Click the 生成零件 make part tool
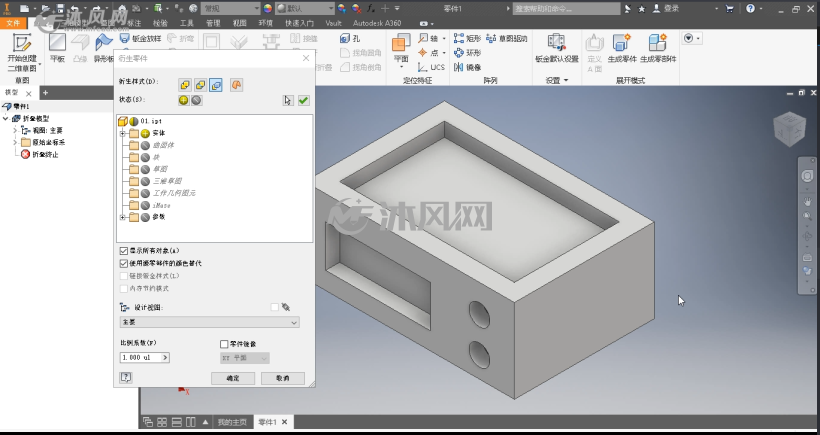 click(x=622, y=48)
